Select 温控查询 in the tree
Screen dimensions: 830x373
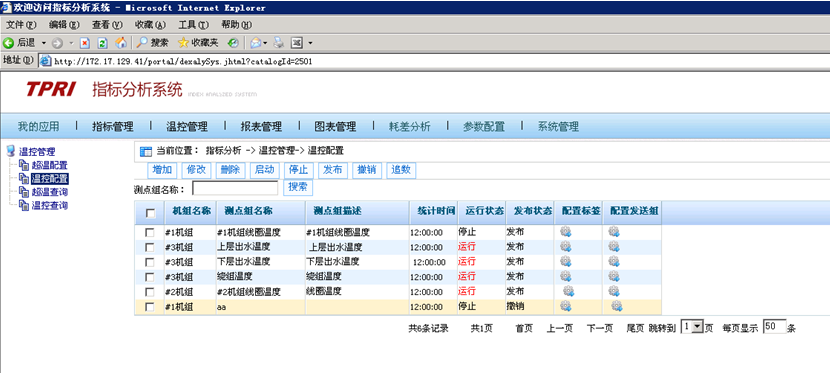(50, 205)
